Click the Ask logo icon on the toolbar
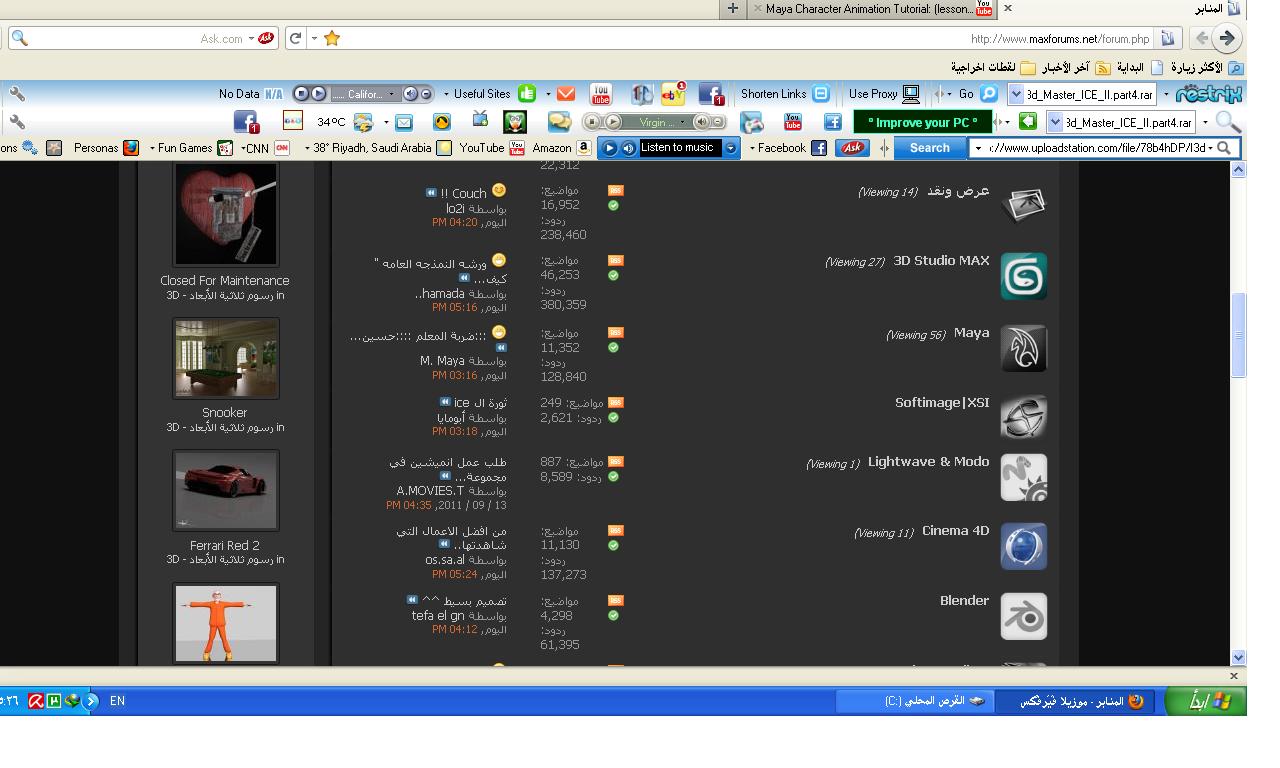 (852, 148)
